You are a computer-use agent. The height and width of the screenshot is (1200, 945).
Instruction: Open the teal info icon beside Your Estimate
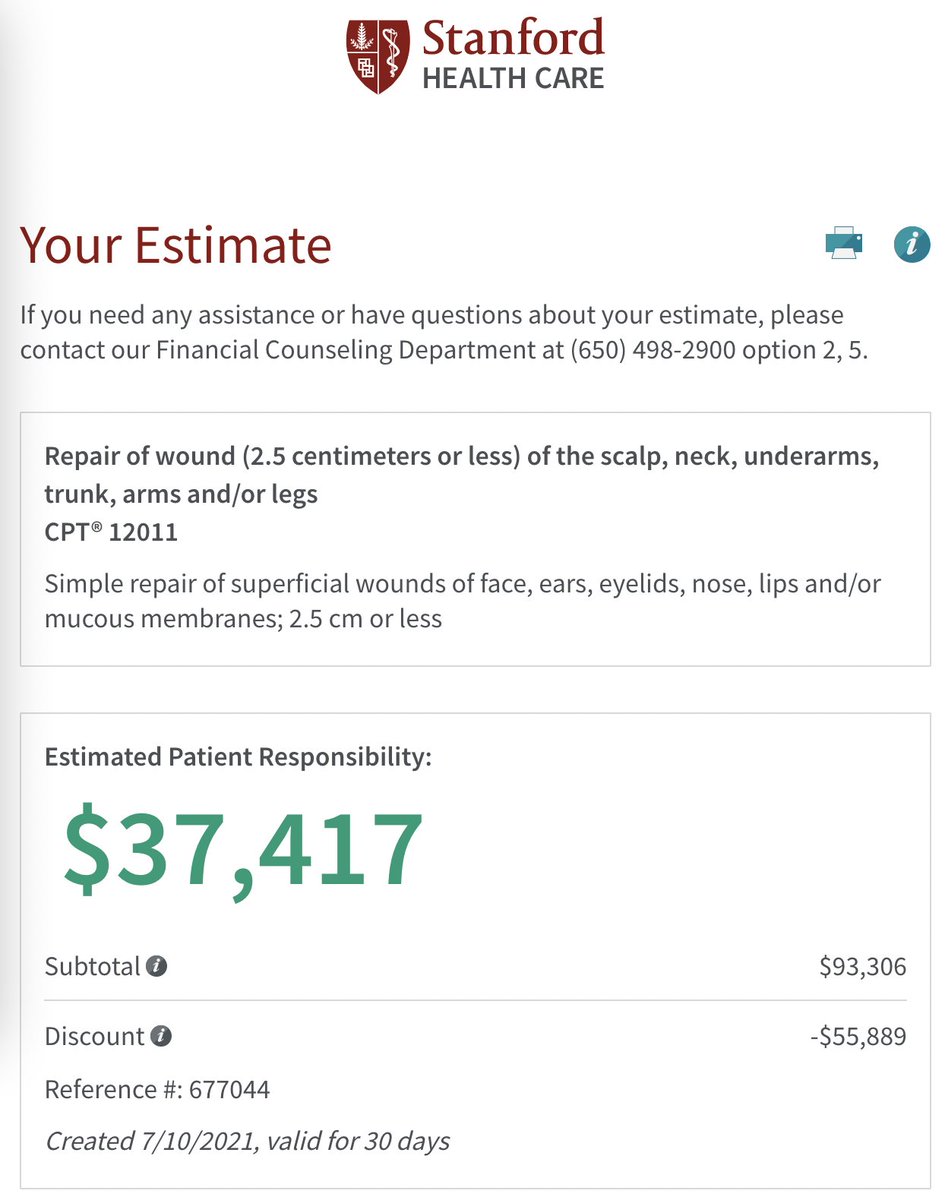point(911,243)
